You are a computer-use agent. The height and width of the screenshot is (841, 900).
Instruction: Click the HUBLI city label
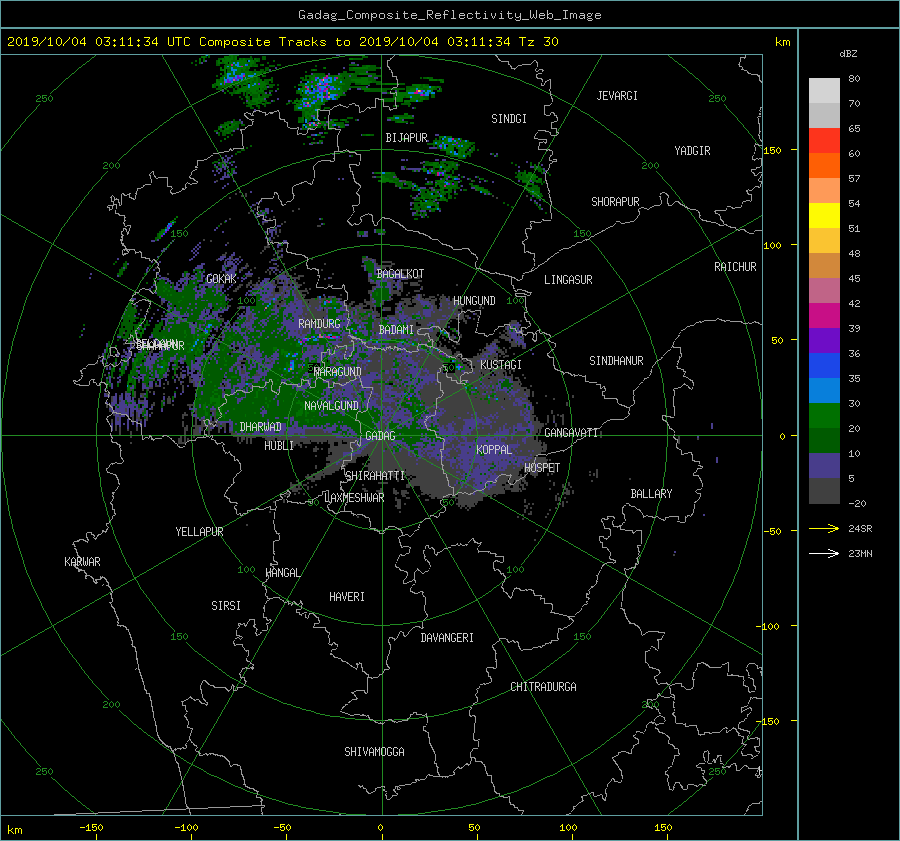click(x=279, y=446)
